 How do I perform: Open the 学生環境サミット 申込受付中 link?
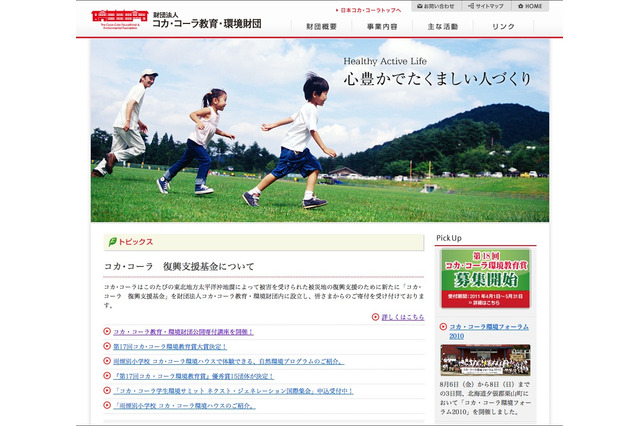pos(233,391)
